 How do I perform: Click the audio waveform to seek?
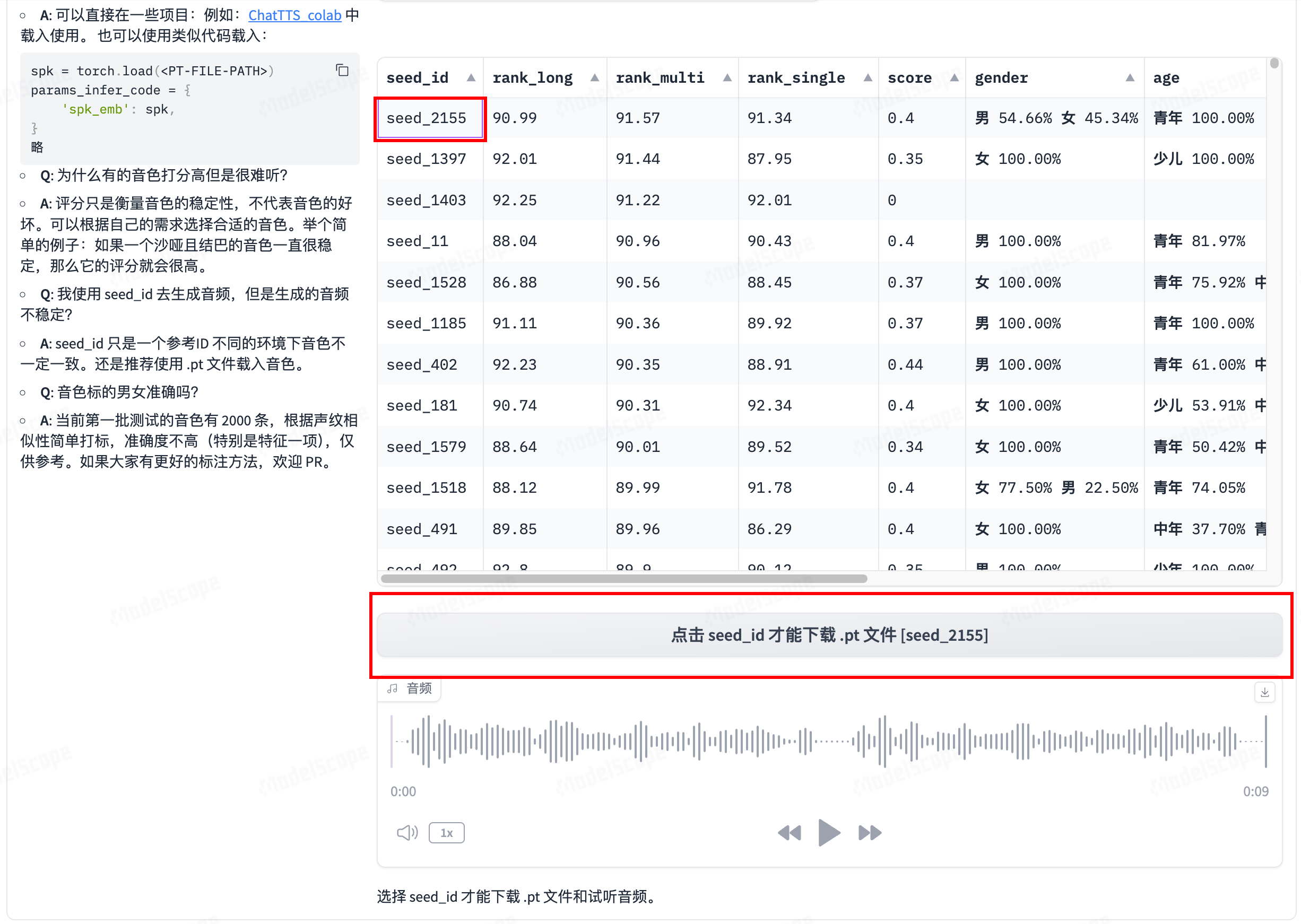pyautogui.click(x=829, y=741)
